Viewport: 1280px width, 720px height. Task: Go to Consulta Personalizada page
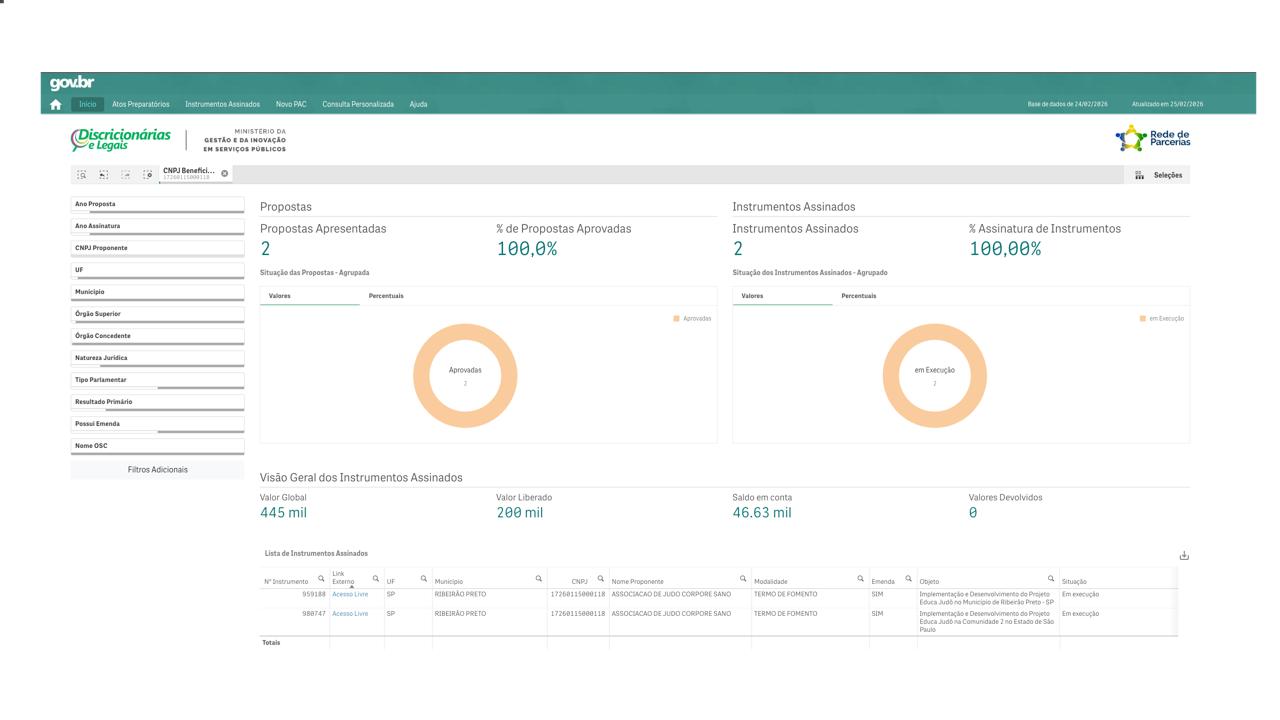(x=357, y=104)
